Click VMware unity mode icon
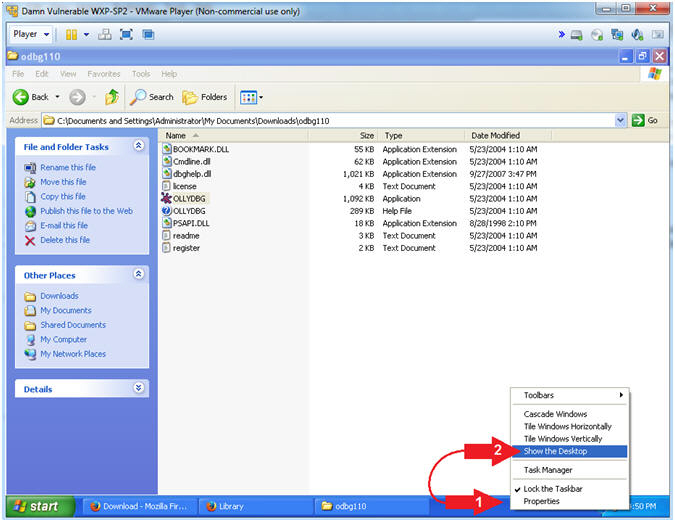Screen dimensions: 675x522 (x=148, y=34)
